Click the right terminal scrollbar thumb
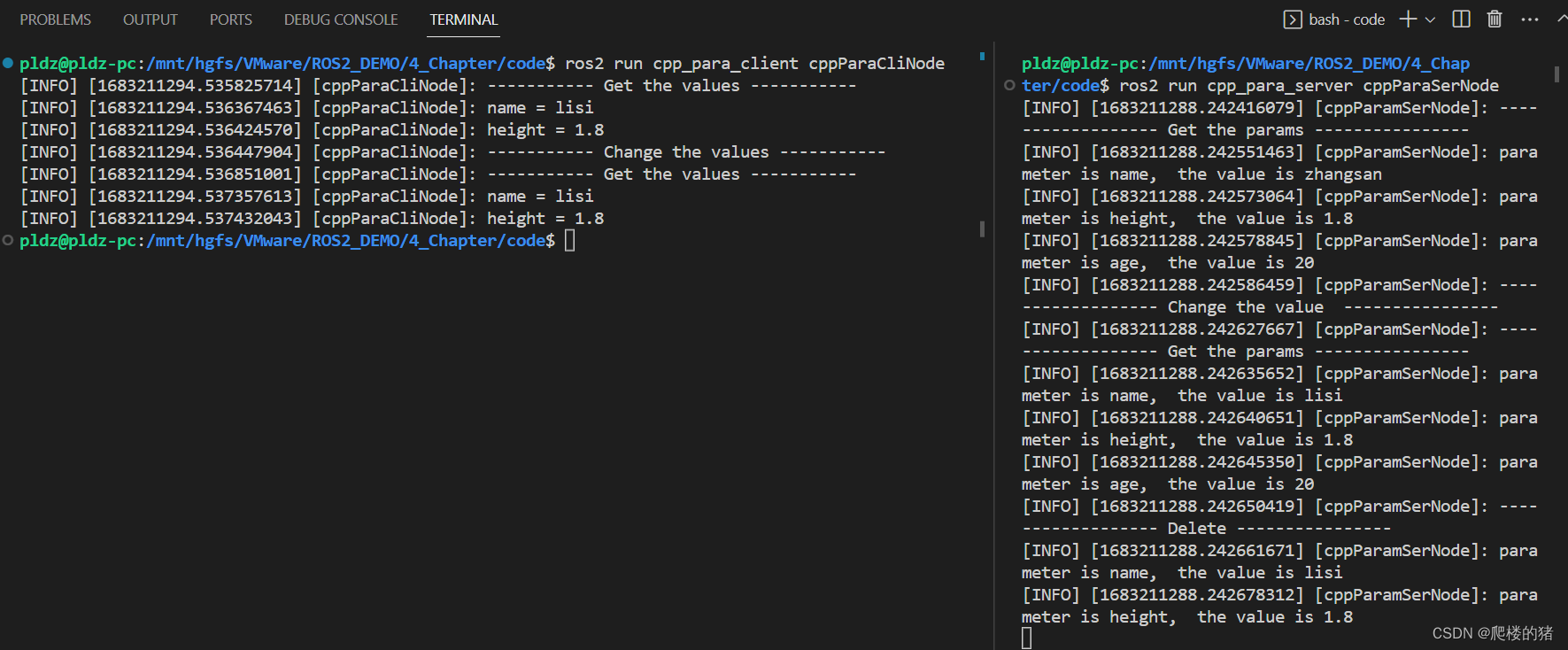 (x=1556, y=74)
